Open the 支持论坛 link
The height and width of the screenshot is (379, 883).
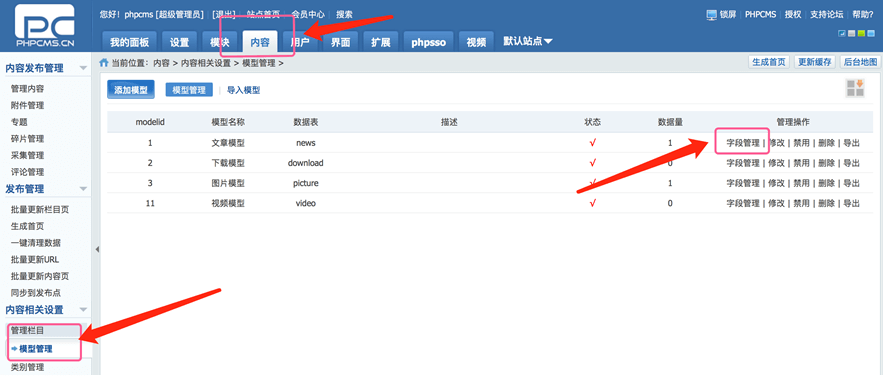point(827,15)
